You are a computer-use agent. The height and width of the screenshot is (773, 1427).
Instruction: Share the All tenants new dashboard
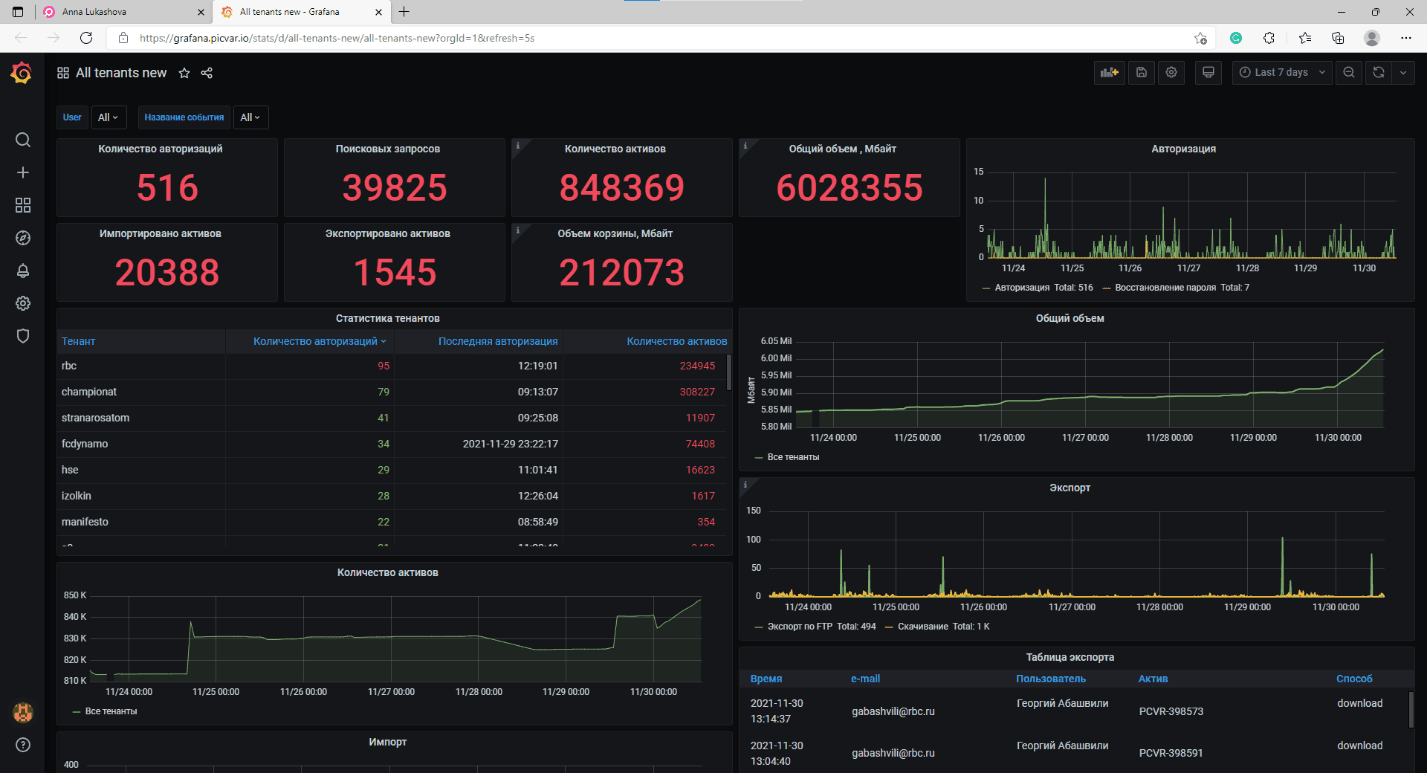point(207,73)
